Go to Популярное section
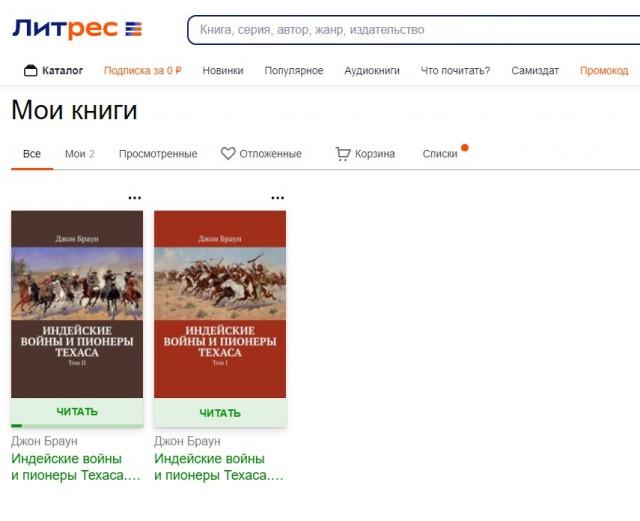This screenshot has width=640, height=521. pos(294,71)
